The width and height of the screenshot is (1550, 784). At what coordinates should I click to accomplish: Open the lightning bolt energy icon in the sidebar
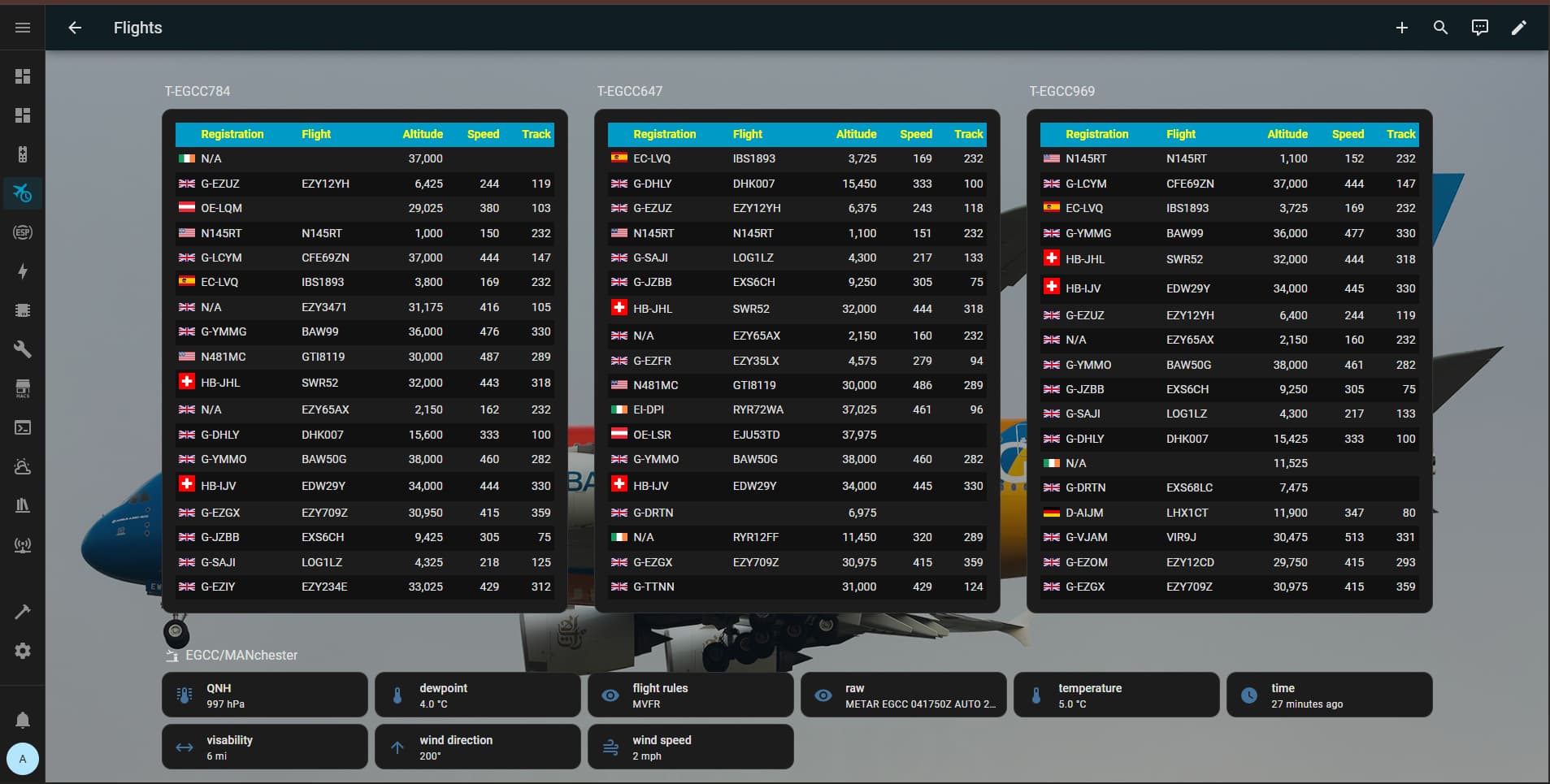(x=23, y=271)
